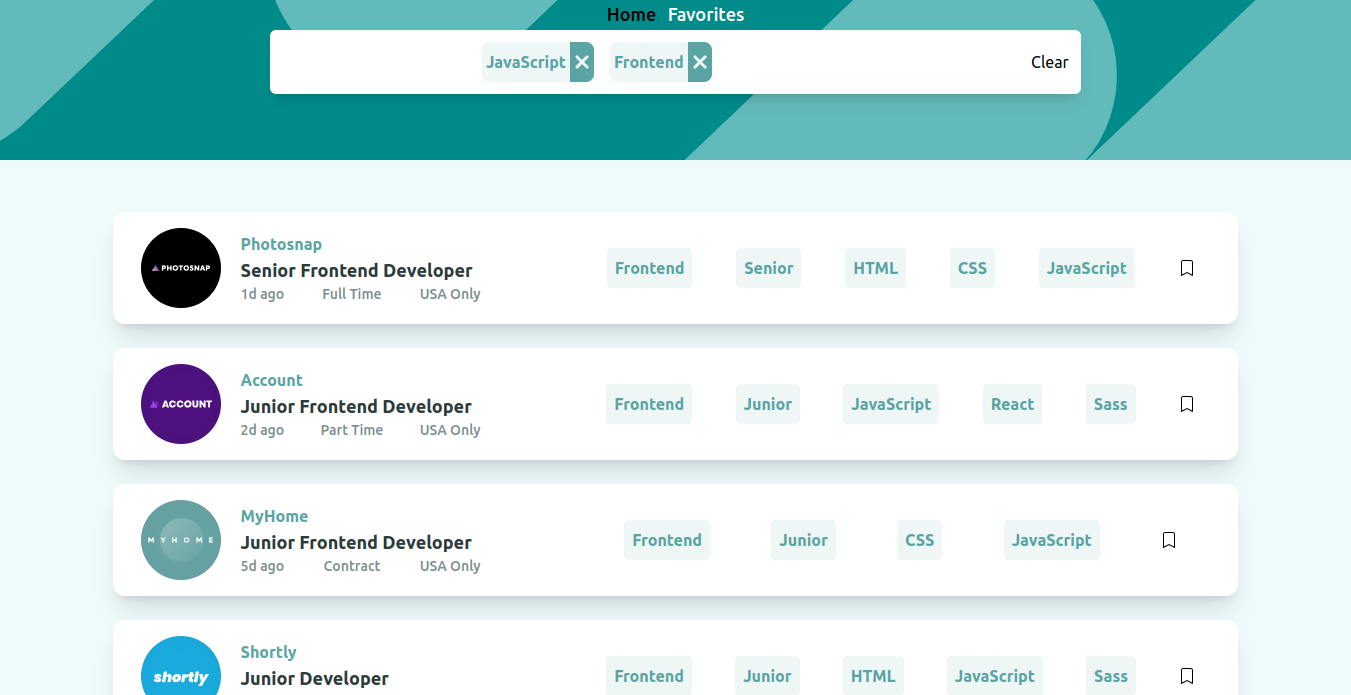Click the Shortly company name
Image resolution: width=1351 pixels, height=695 pixels.
pos(269,652)
